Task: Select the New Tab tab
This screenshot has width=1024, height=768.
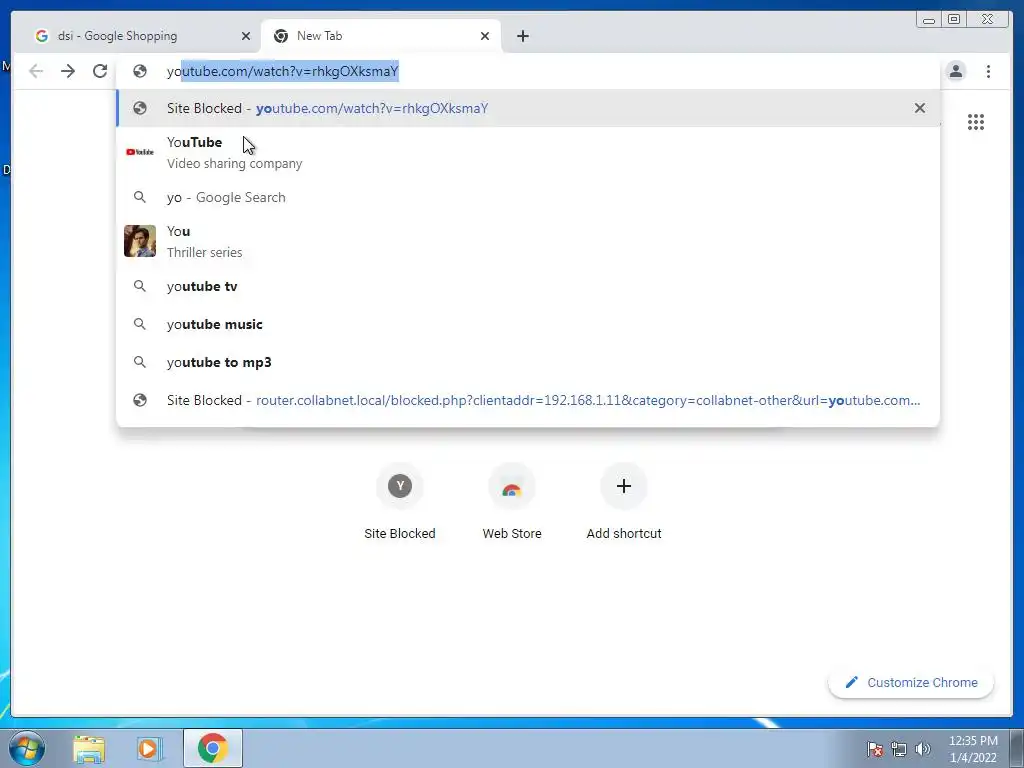Action: [381, 36]
